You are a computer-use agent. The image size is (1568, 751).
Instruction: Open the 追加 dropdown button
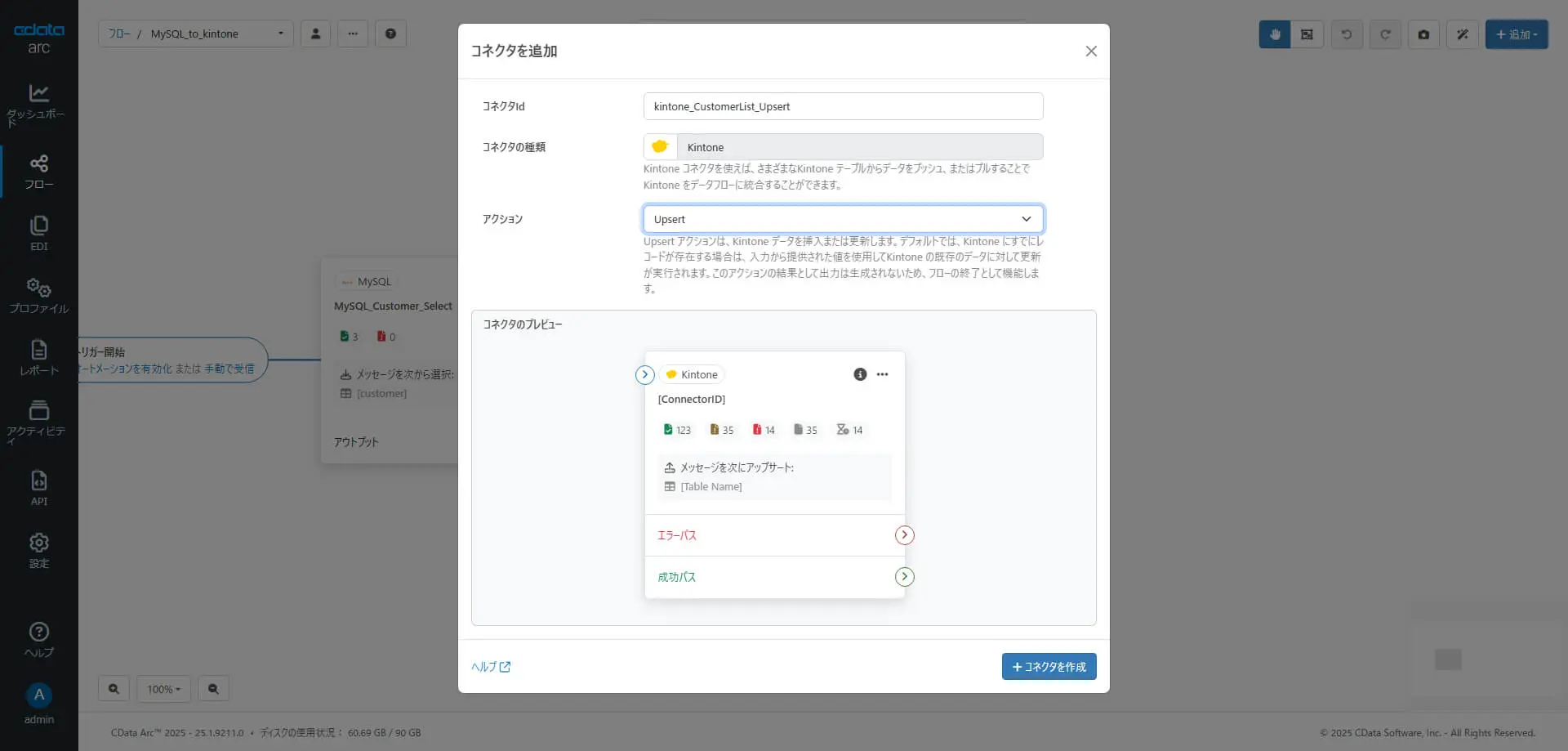1517,34
